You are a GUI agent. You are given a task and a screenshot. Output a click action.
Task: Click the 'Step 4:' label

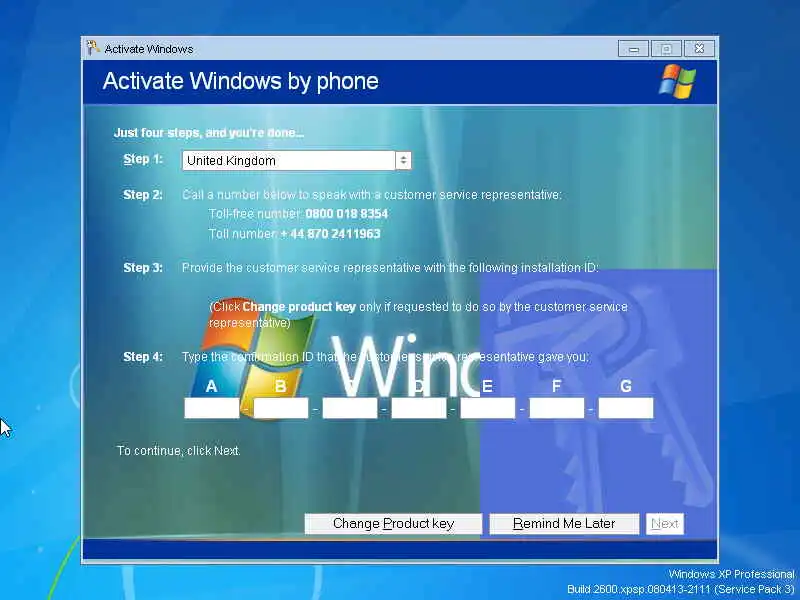point(143,357)
